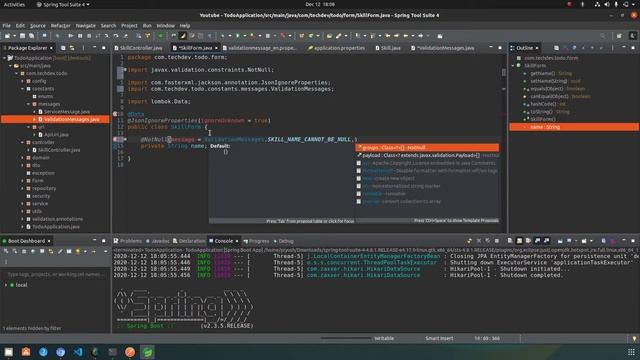Image resolution: width=640 pixels, height=360 pixels.
Task: Minimize the Package Explorer view
Action: click(x=94, y=48)
